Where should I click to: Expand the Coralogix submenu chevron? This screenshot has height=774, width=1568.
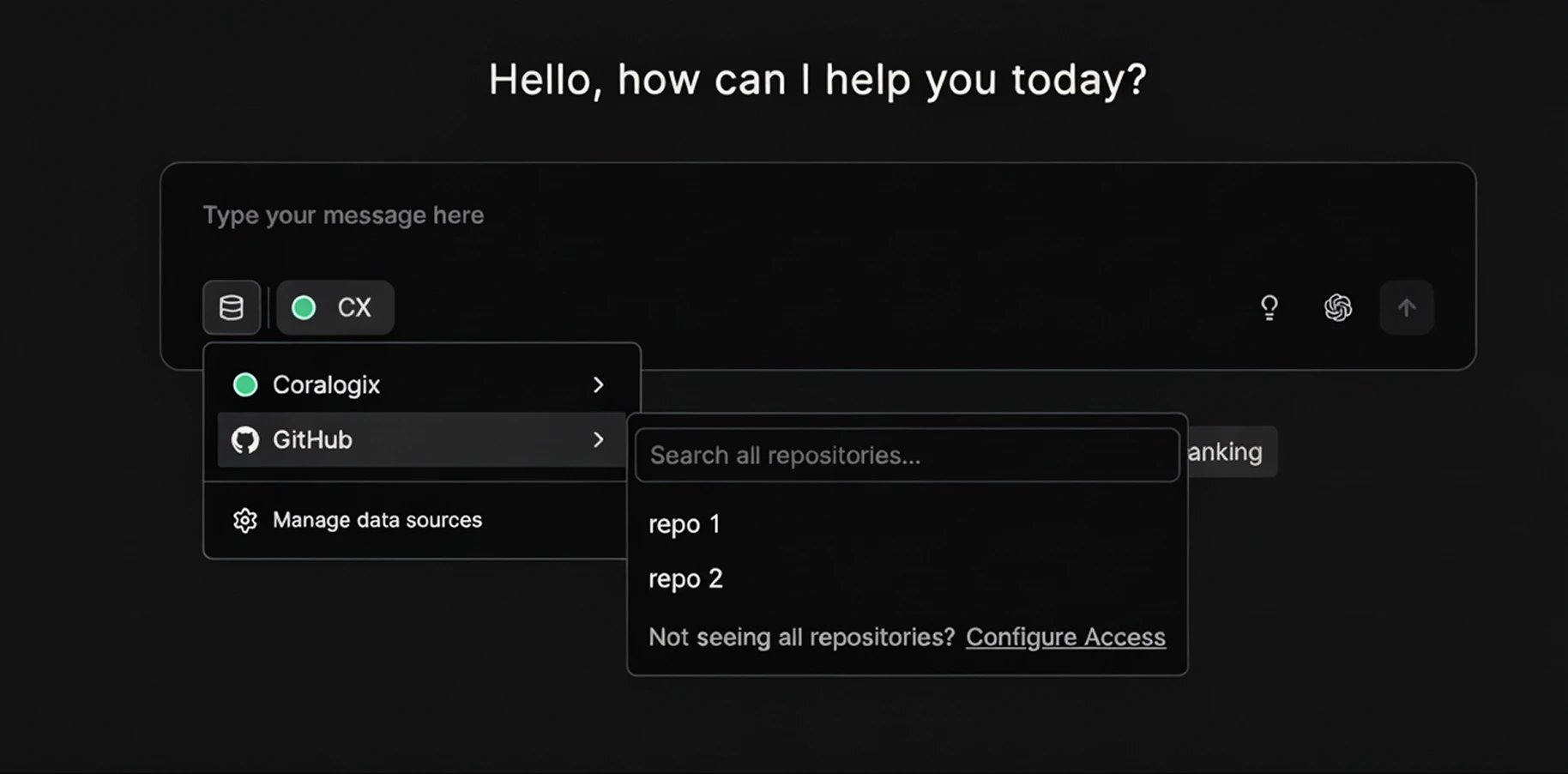[598, 384]
